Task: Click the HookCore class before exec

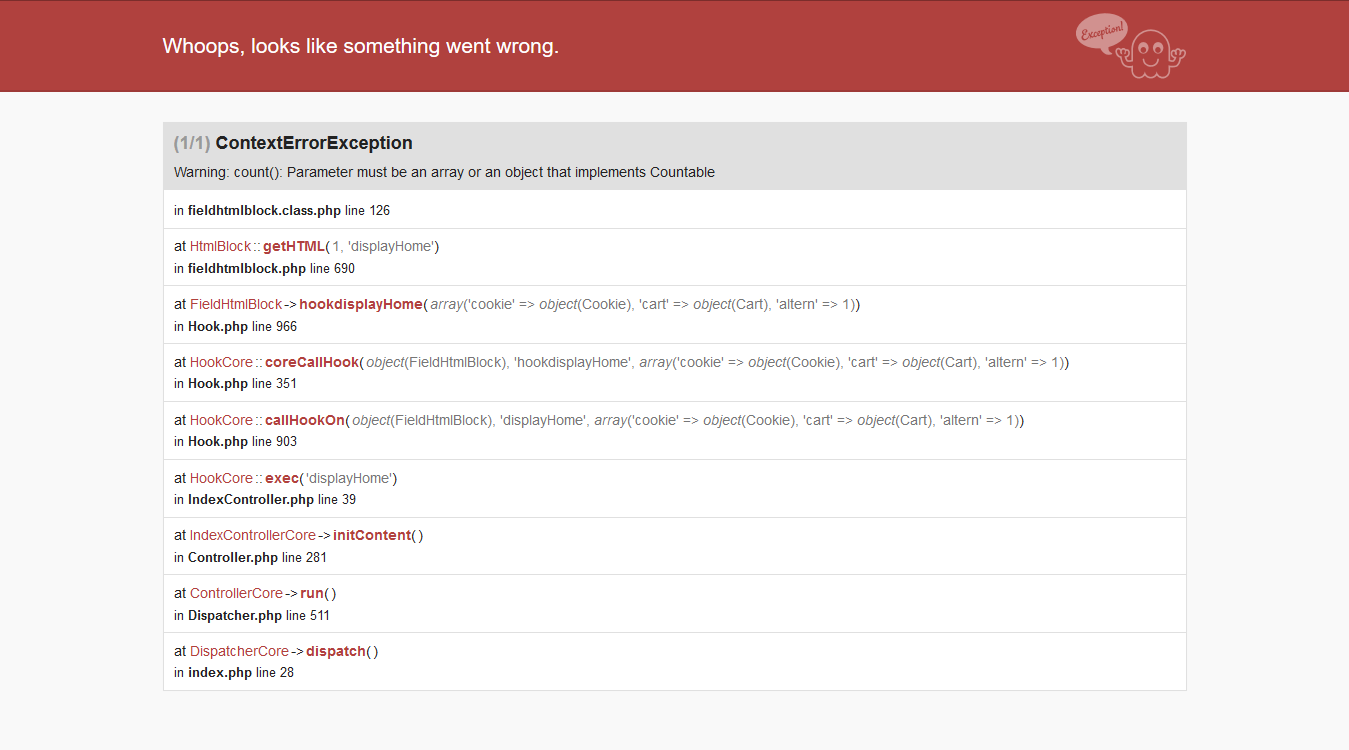Action: click(x=221, y=478)
